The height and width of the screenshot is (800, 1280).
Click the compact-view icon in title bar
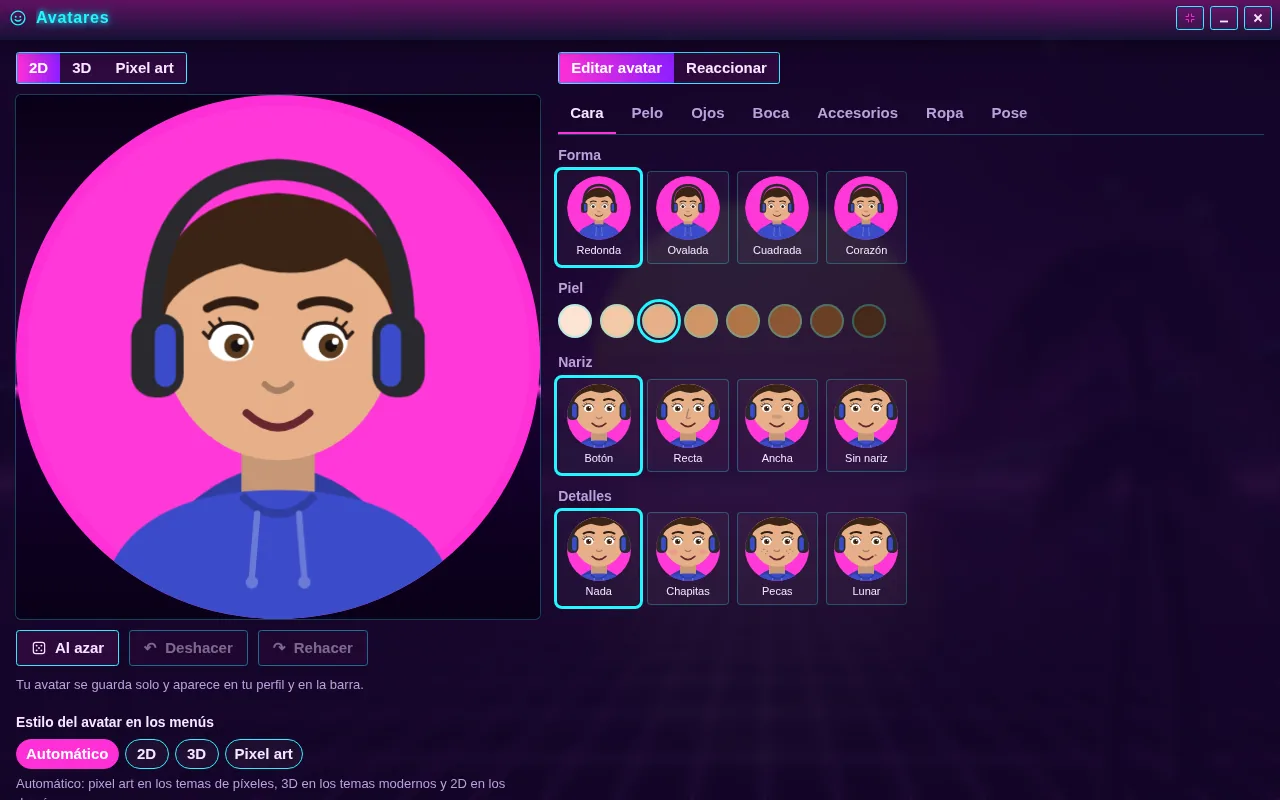(x=1190, y=18)
